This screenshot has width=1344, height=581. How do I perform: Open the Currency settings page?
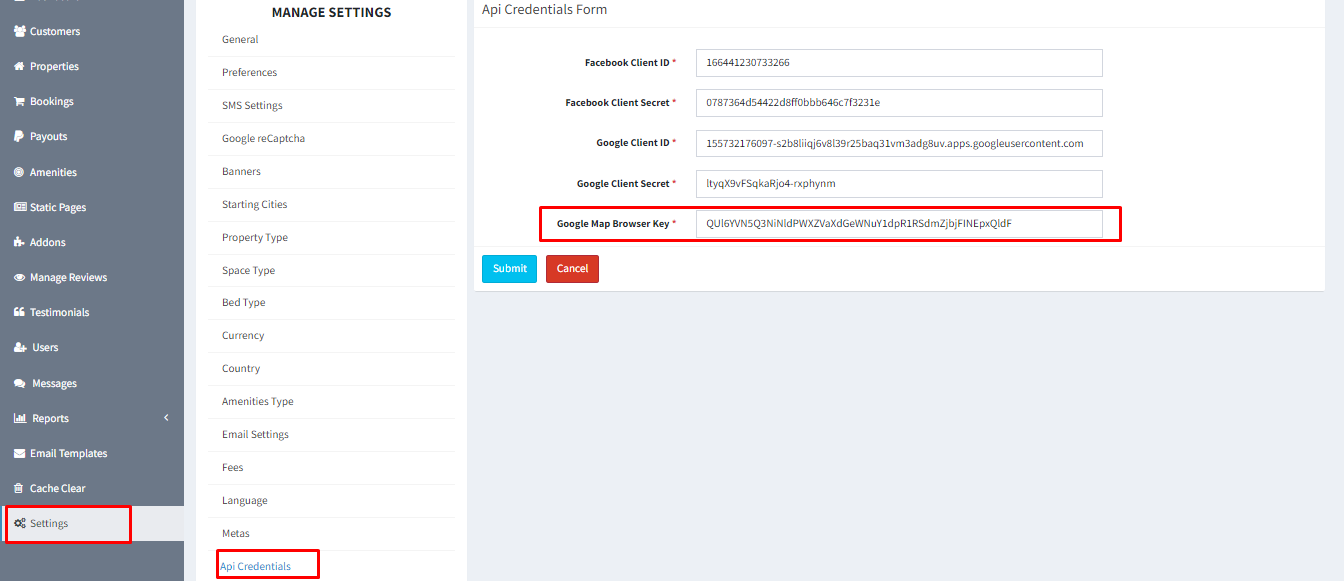[x=243, y=335]
